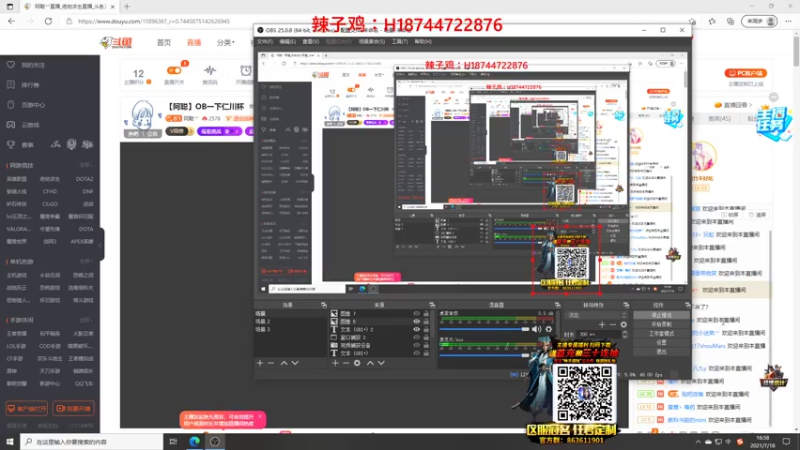The image size is (800, 450).
Task: Move selected scene up arrow
Action: coord(284,363)
